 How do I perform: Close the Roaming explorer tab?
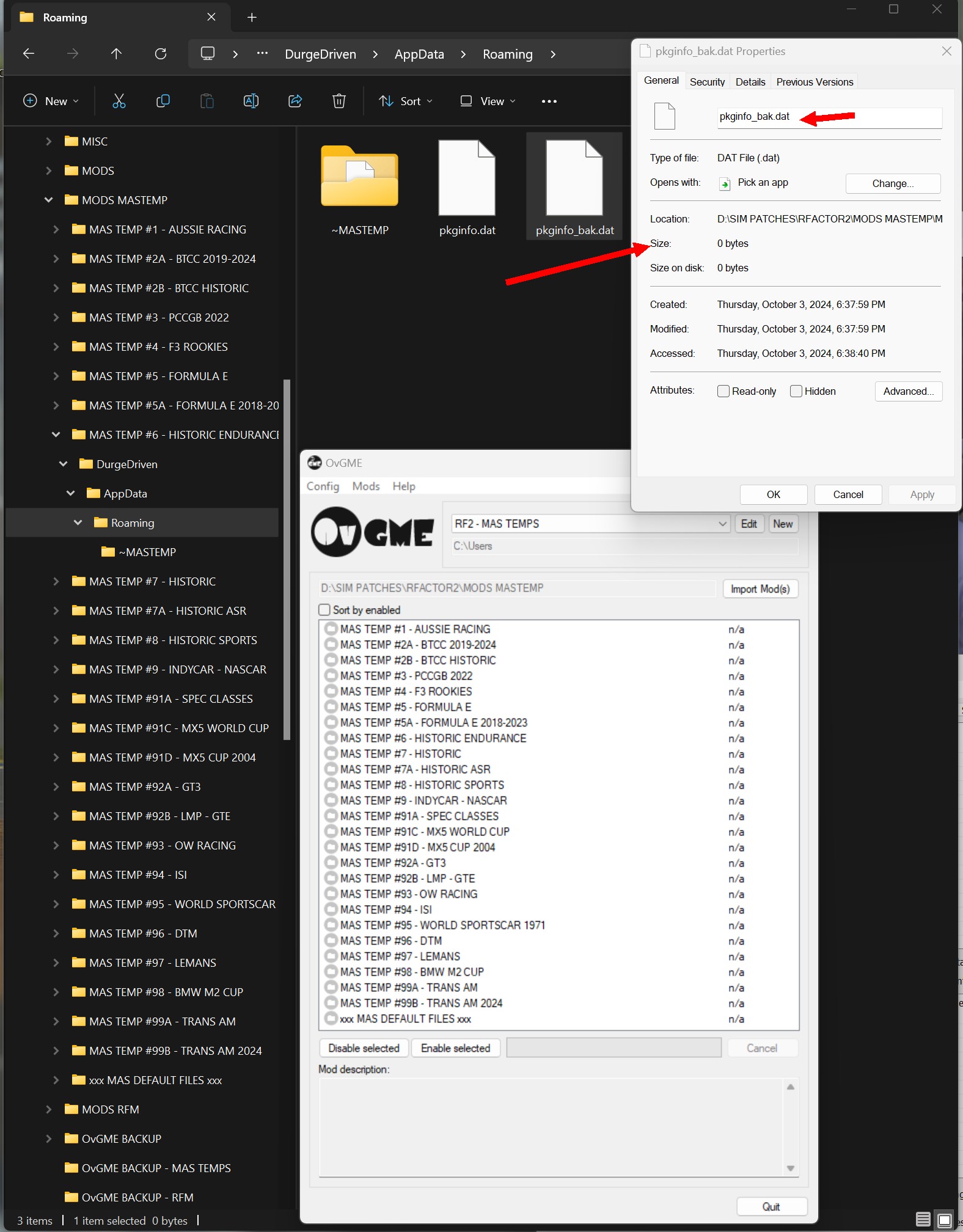(x=211, y=17)
